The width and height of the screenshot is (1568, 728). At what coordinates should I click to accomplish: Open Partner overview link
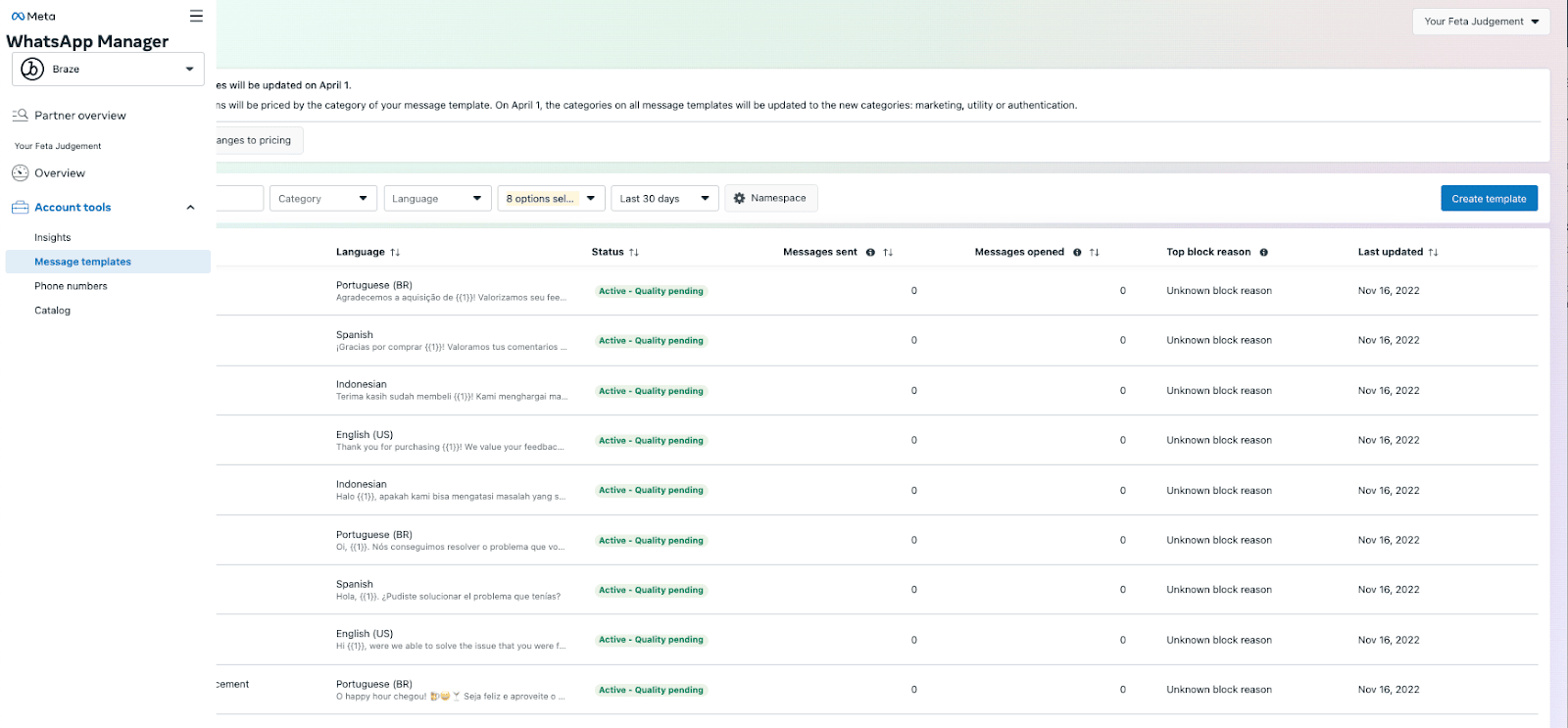[80, 116]
